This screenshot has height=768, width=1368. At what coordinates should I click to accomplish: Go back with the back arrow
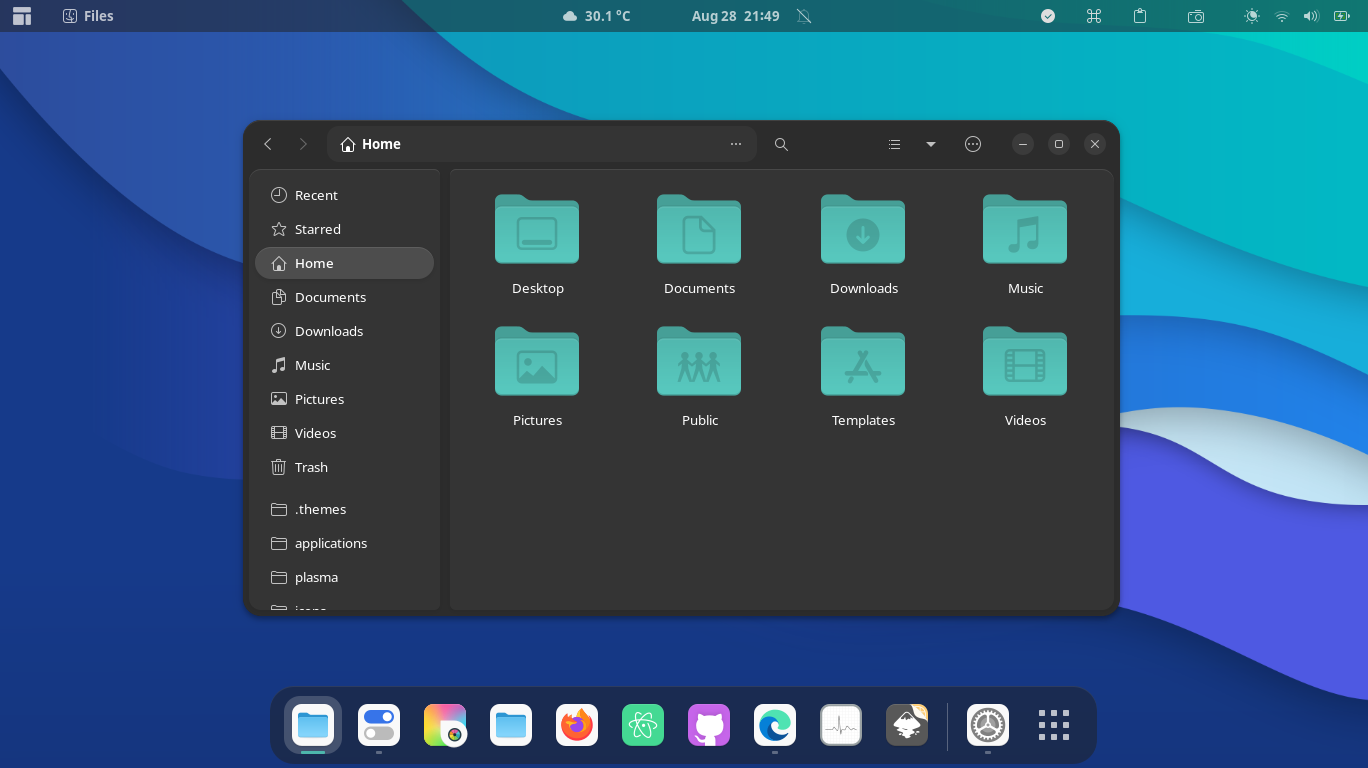[x=268, y=144]
